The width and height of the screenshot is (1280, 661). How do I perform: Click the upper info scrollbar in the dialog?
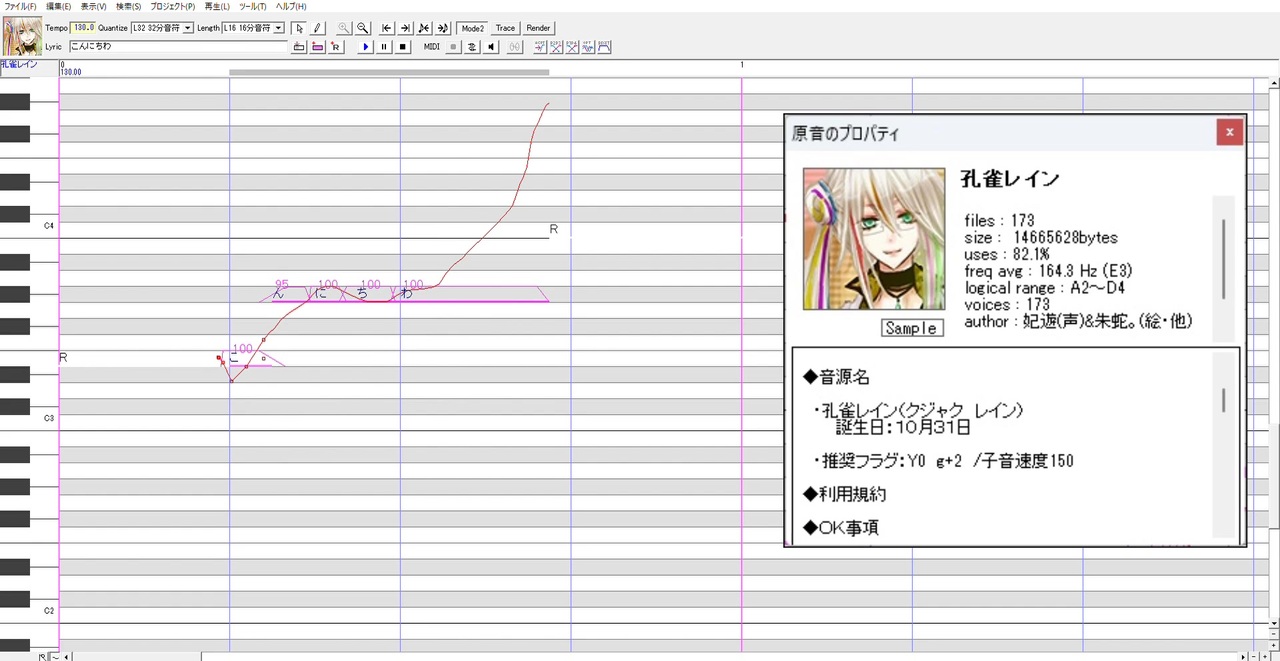[1223, 258]
